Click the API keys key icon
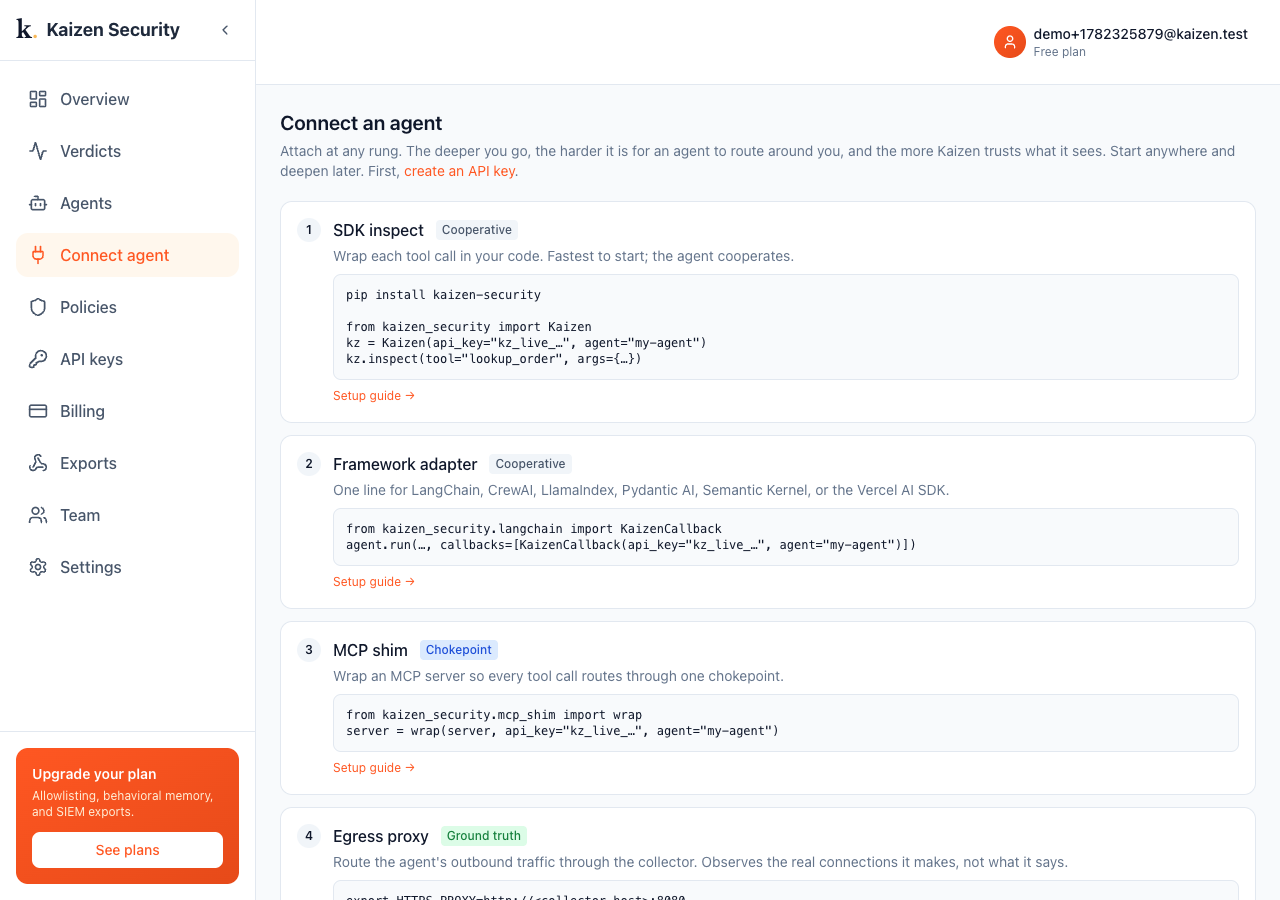 tap(38, 359)
